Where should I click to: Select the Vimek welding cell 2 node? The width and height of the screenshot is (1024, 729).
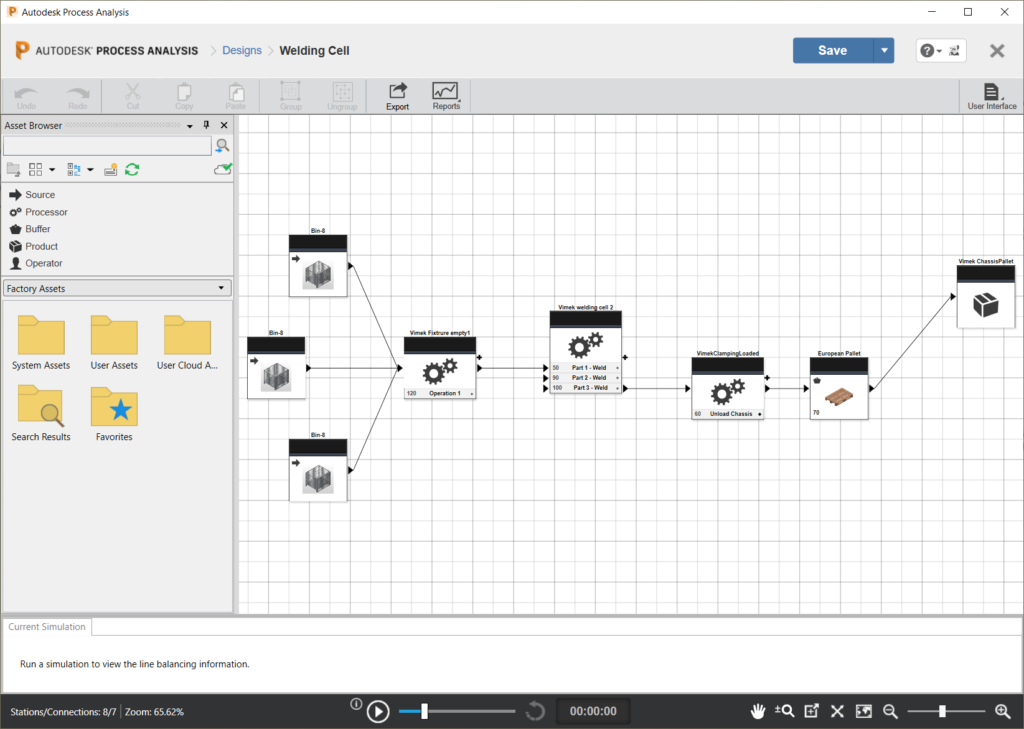point(585,352)
